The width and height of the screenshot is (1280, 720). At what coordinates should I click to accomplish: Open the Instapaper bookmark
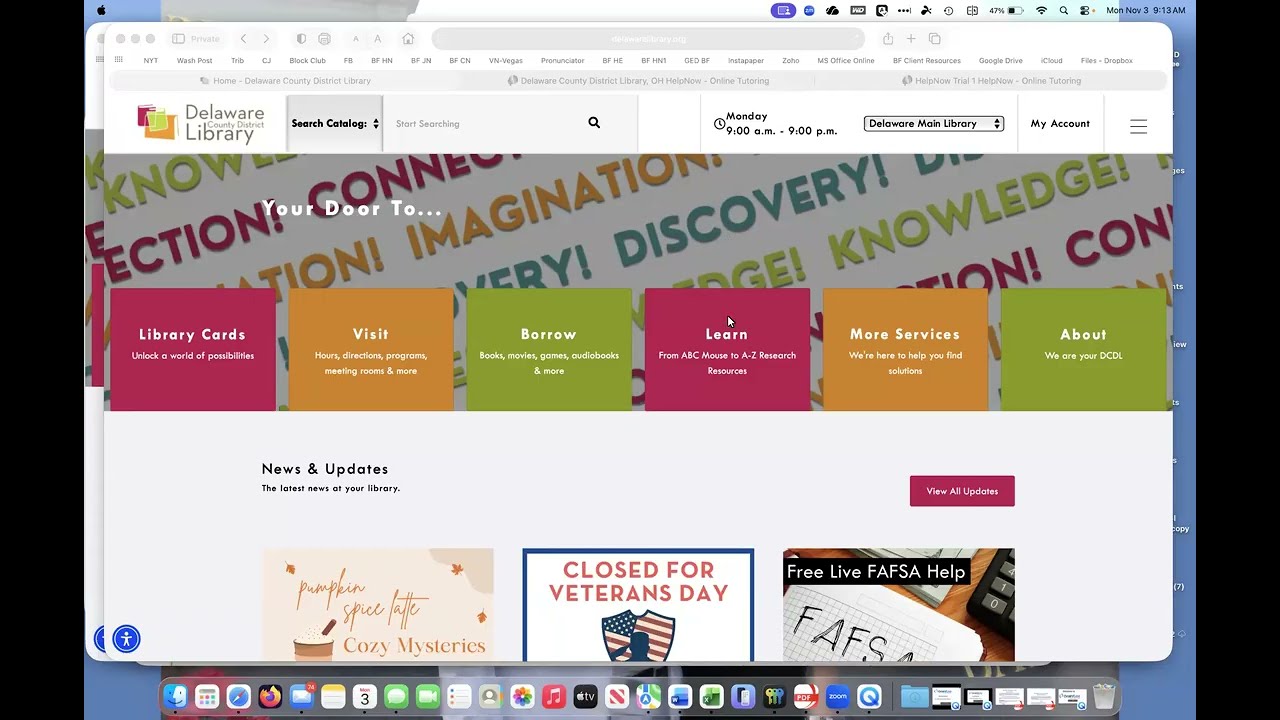746,60
